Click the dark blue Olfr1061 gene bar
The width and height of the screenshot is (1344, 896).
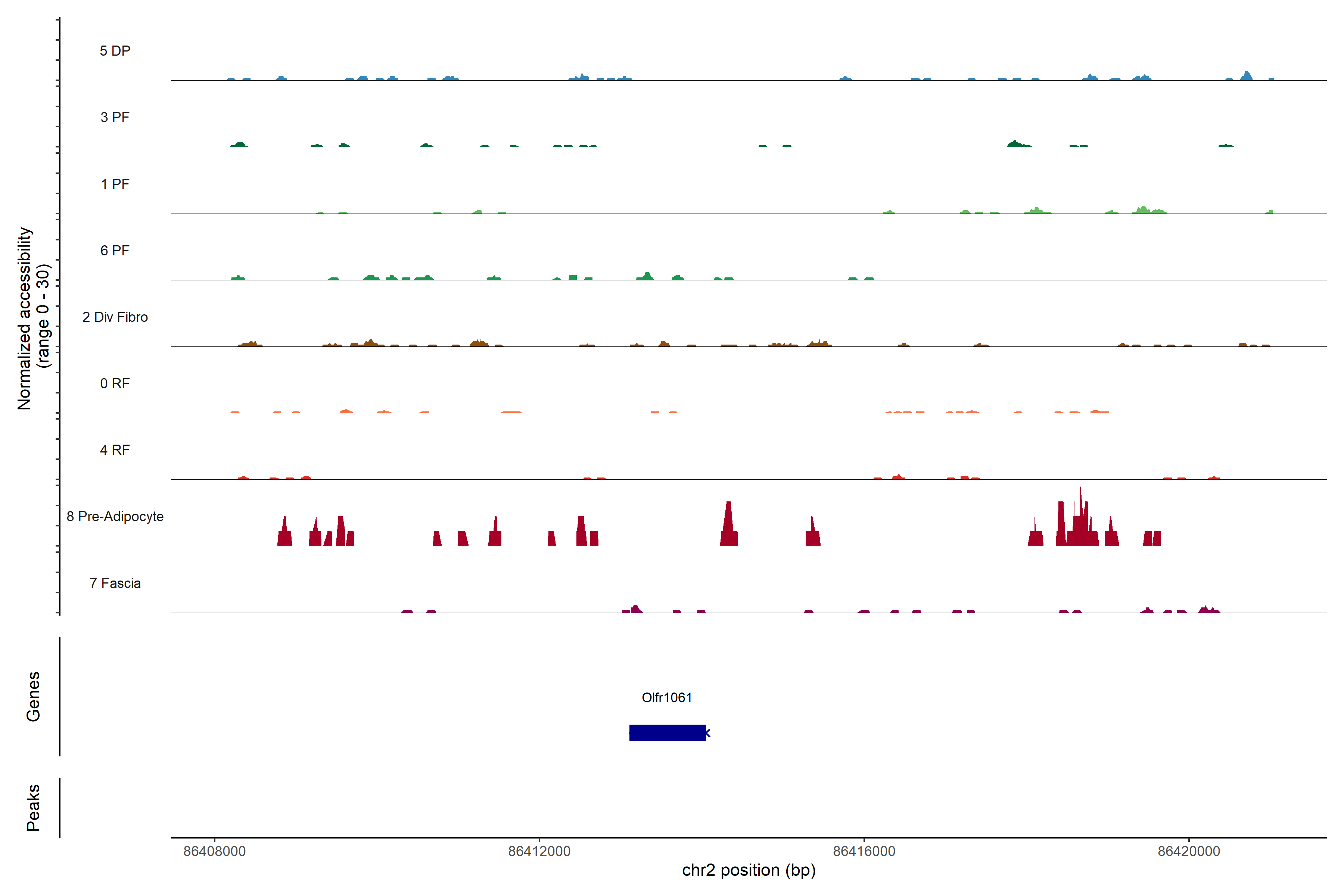coord(667,732)
